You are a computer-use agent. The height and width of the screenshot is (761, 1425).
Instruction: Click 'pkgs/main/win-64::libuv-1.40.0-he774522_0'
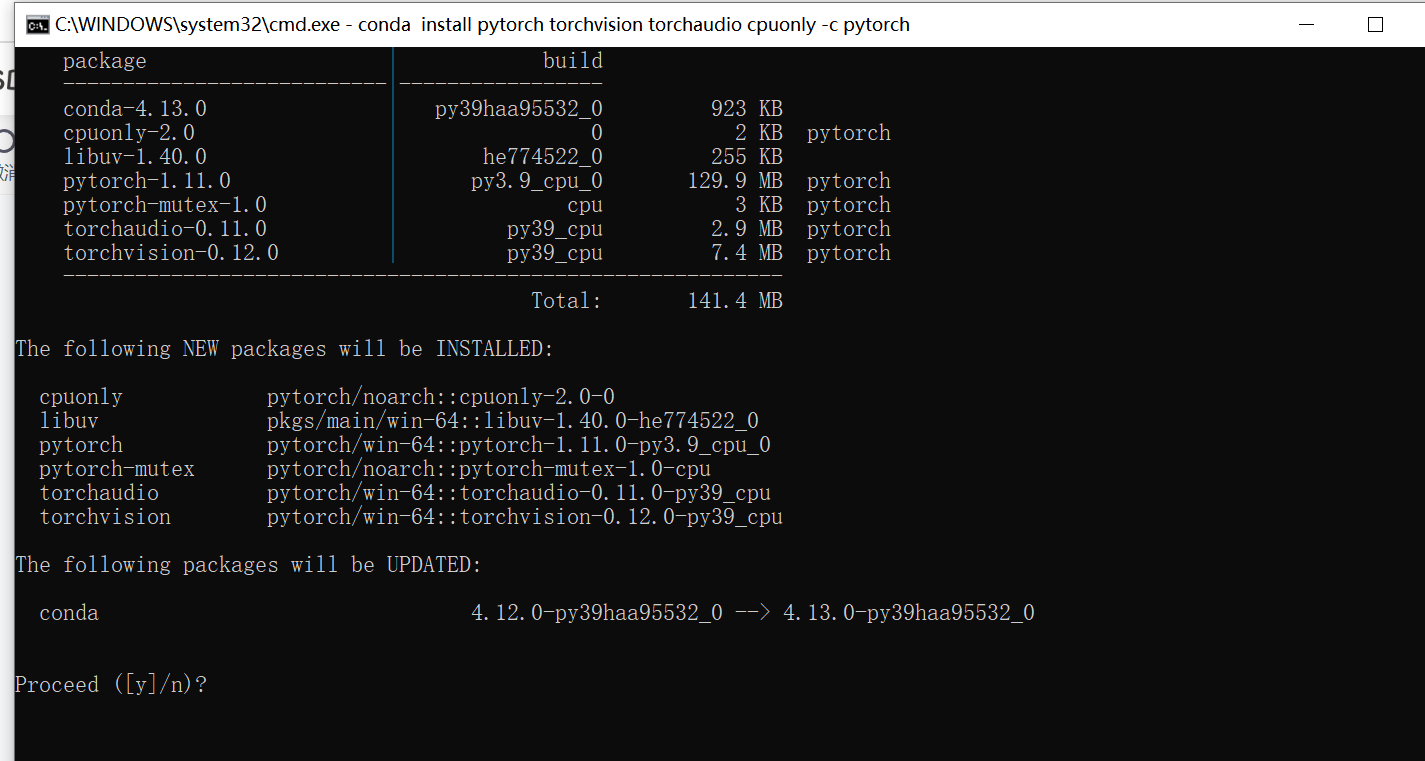pyautogui.click(x=513, y=421)
